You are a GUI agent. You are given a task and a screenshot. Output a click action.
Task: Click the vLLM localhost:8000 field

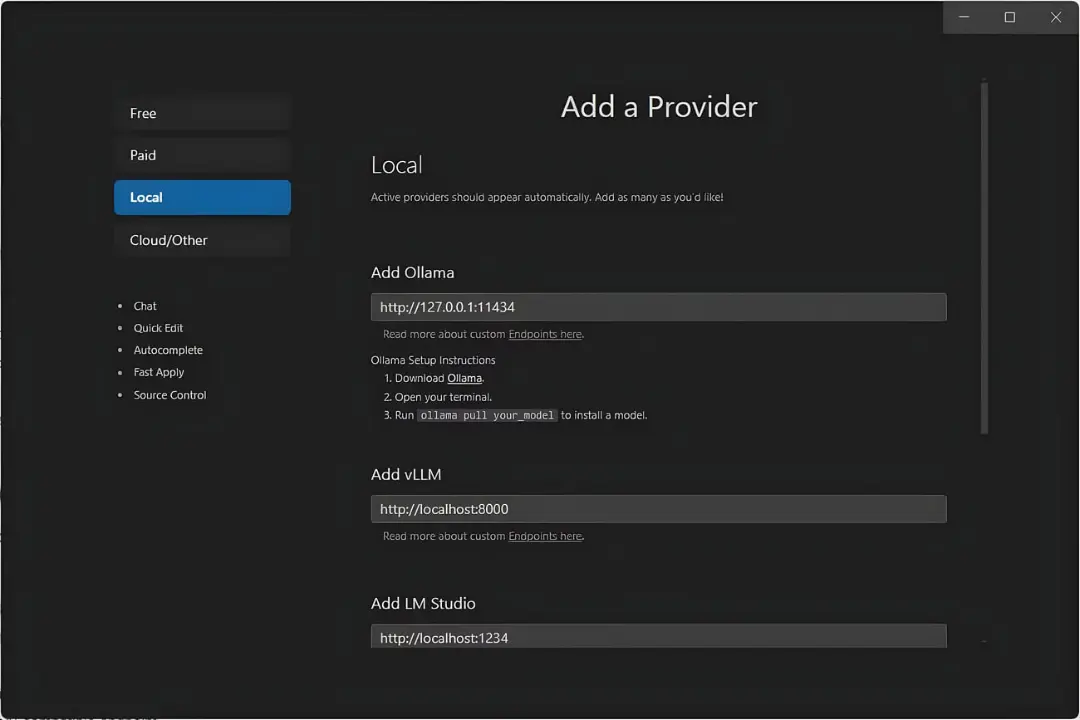(658, 508)
